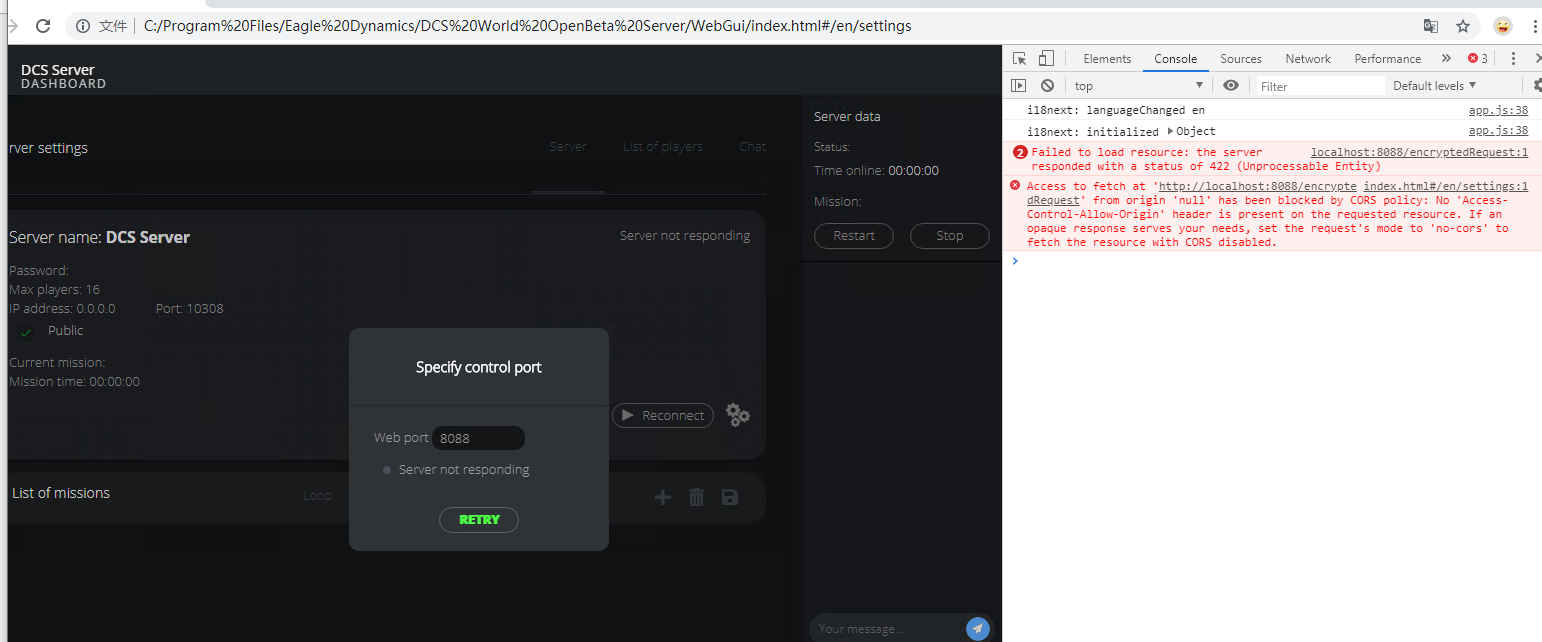Toggle the Public checkbox
The width and height of the screenshot is (1542, 642).
coord(26,332)
